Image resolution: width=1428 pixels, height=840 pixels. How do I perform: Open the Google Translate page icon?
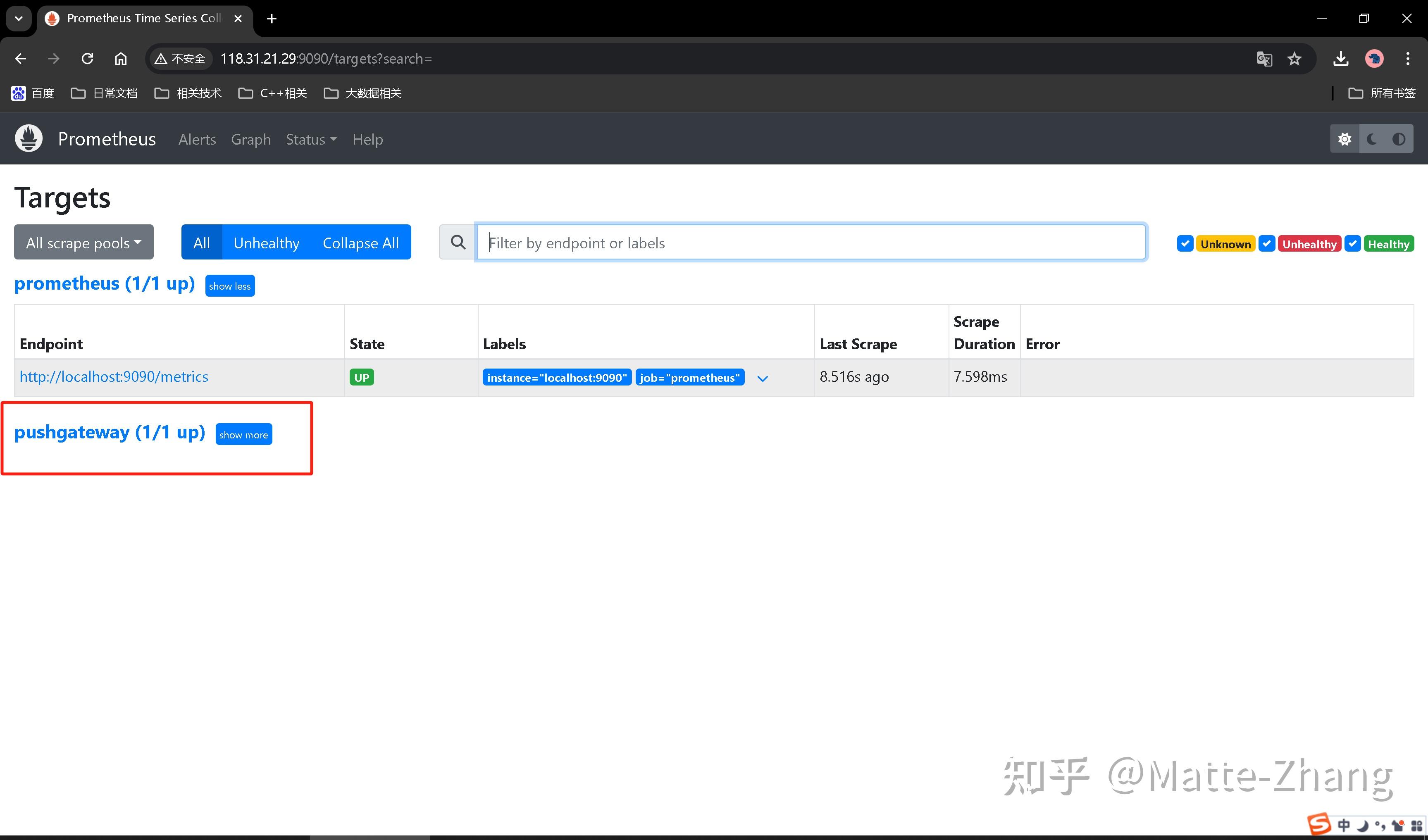[x=1264, y=59]
